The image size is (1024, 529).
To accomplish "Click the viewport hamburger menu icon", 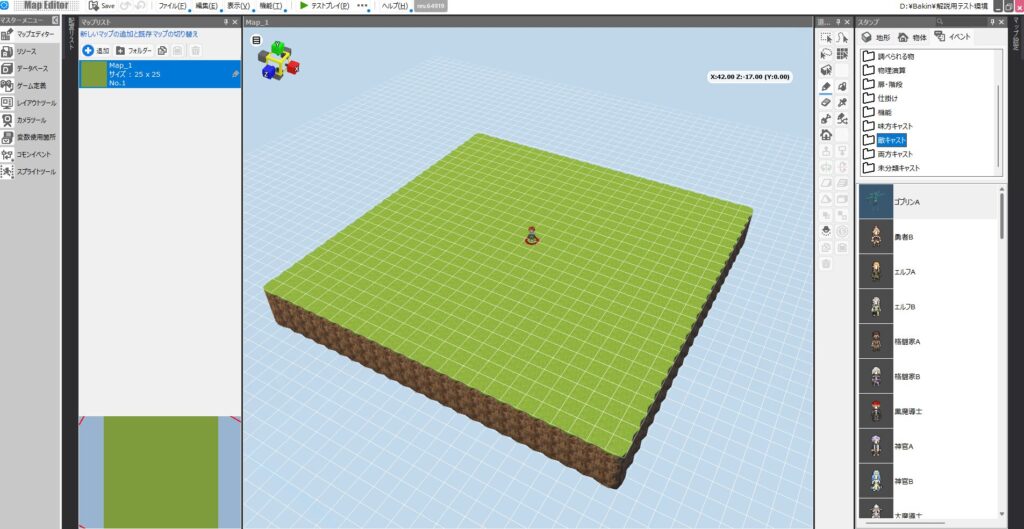I will pos(257,41).
